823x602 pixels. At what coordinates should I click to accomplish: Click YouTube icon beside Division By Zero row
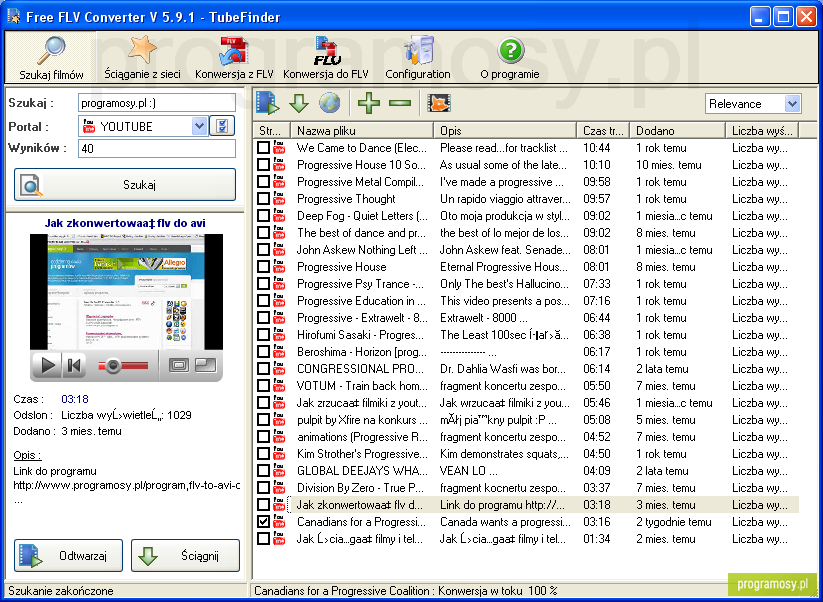pyautogui.click(x=279, y=488)
